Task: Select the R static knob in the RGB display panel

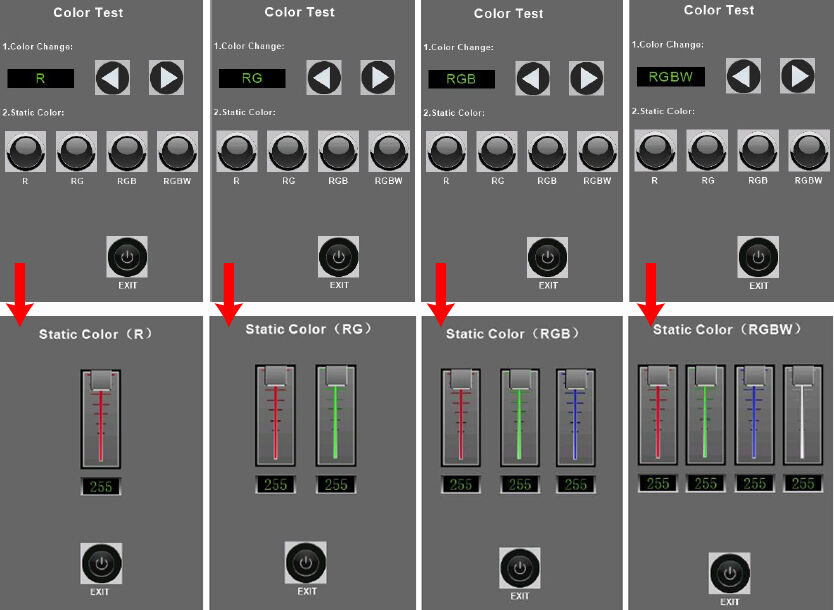Action: [446, 152]
